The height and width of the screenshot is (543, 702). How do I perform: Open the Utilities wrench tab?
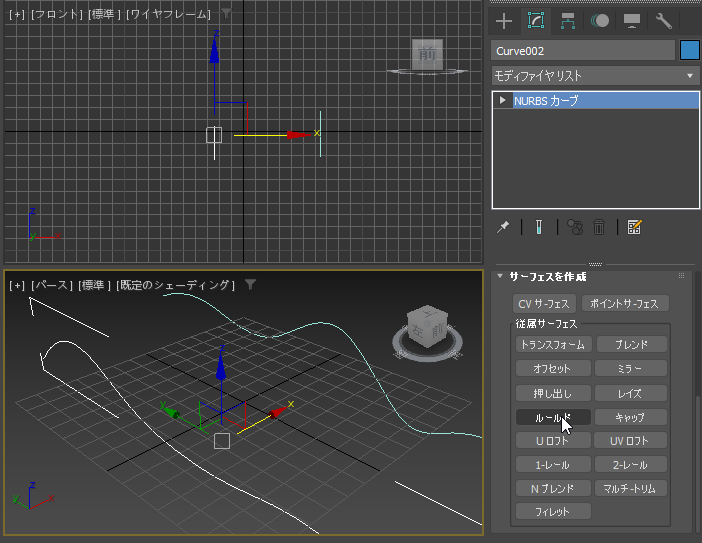coord(663,21)
